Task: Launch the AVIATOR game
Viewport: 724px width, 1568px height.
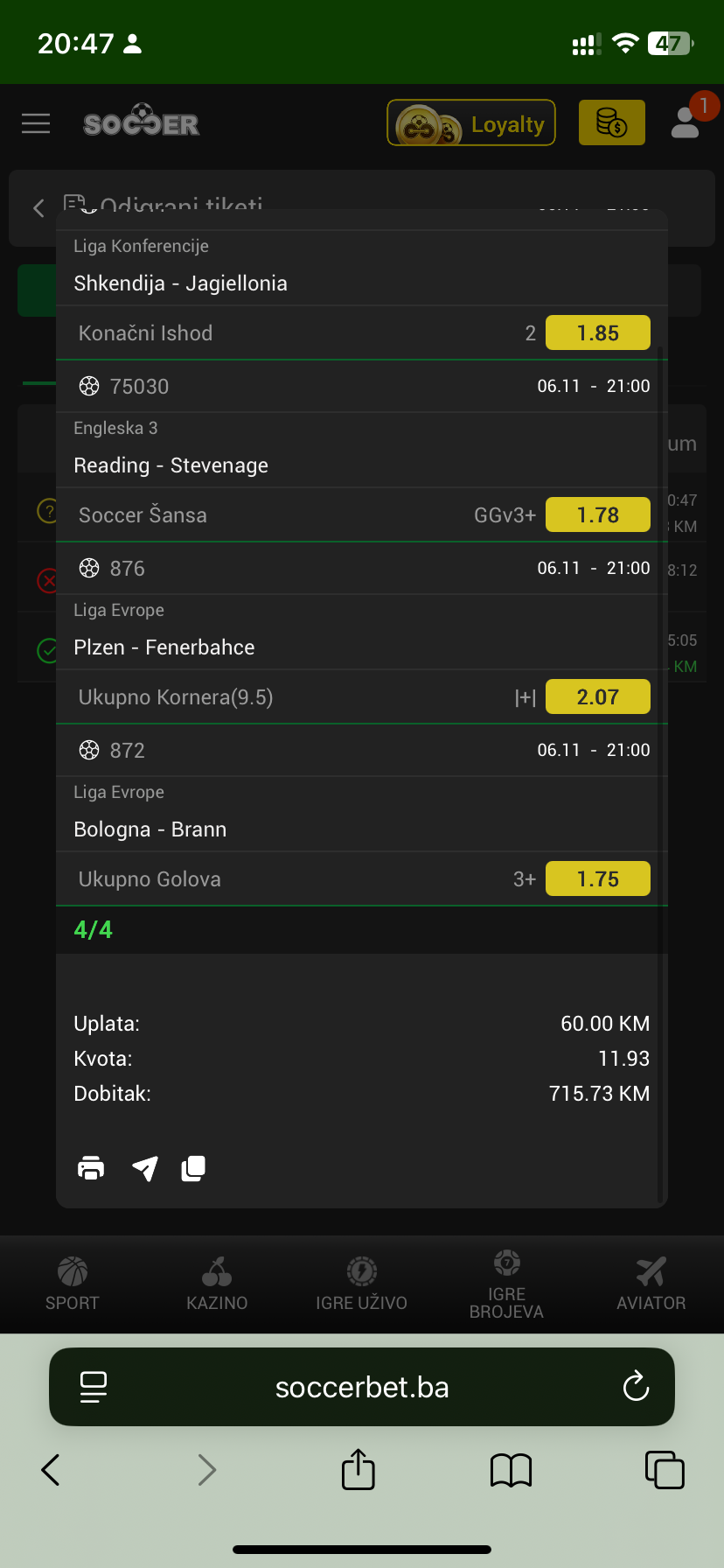Action: point(651,1284)
